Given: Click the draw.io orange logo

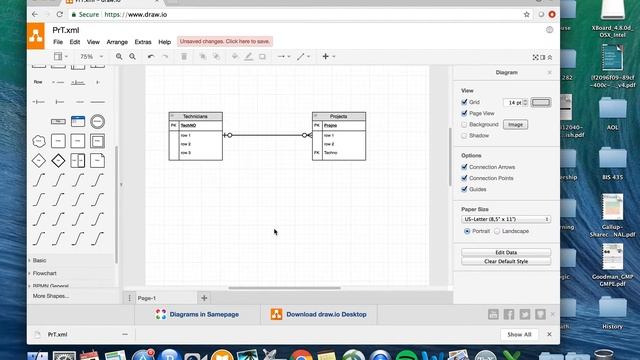Looking at the screenshot, I should (36, 36).
